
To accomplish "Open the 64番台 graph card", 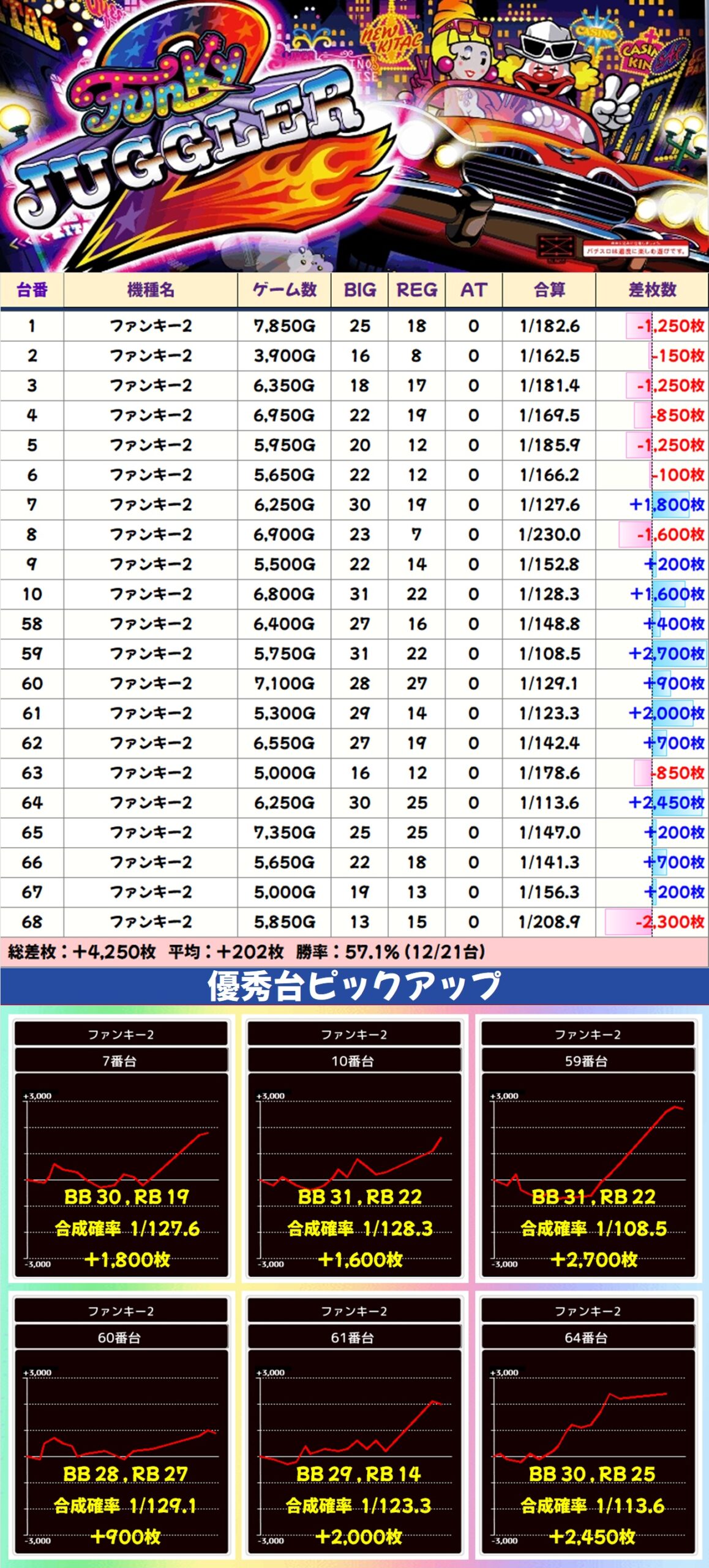I will (588, 1452).
